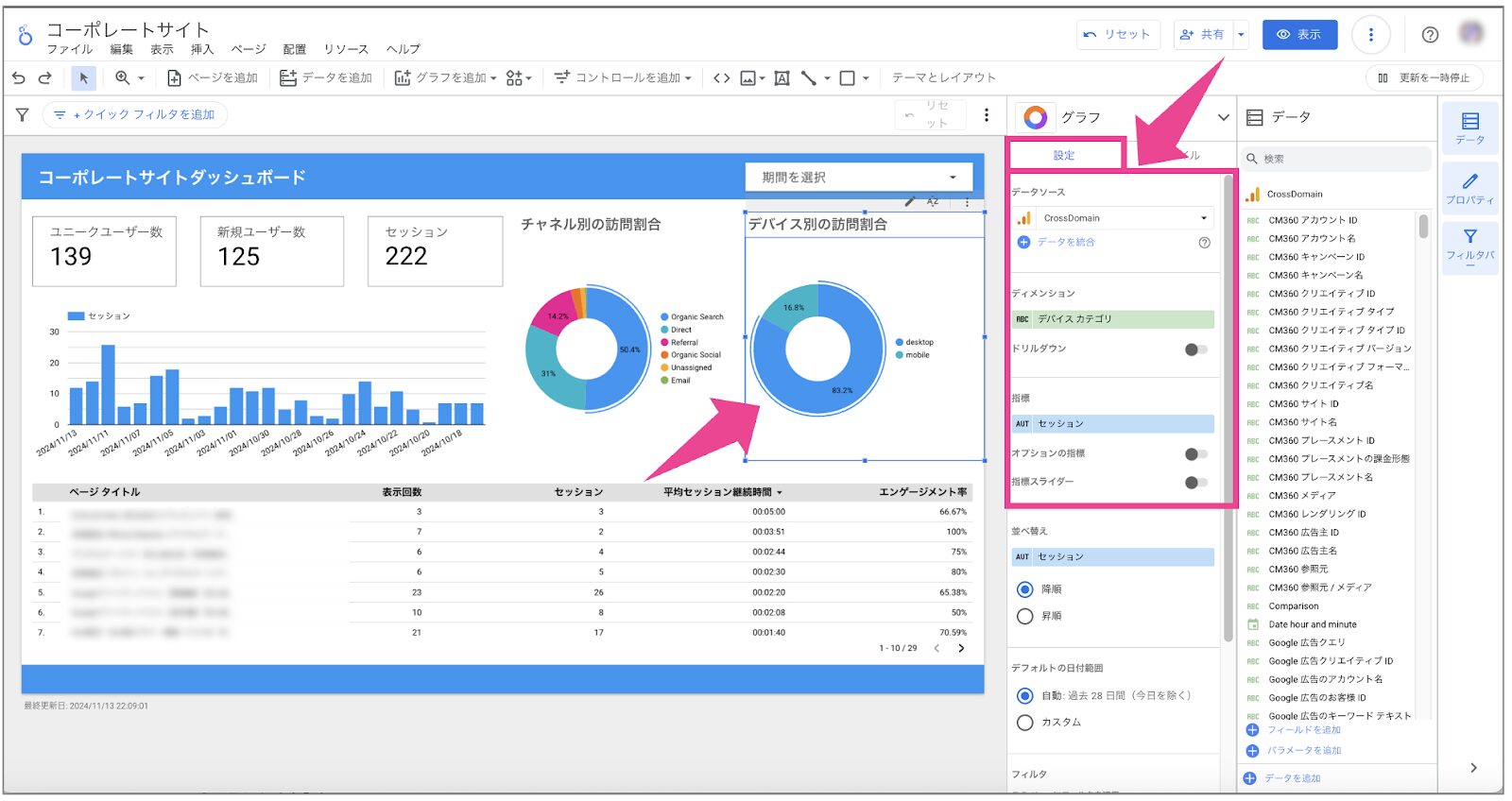Open the Properties pencil side panel

[1469, 188]
